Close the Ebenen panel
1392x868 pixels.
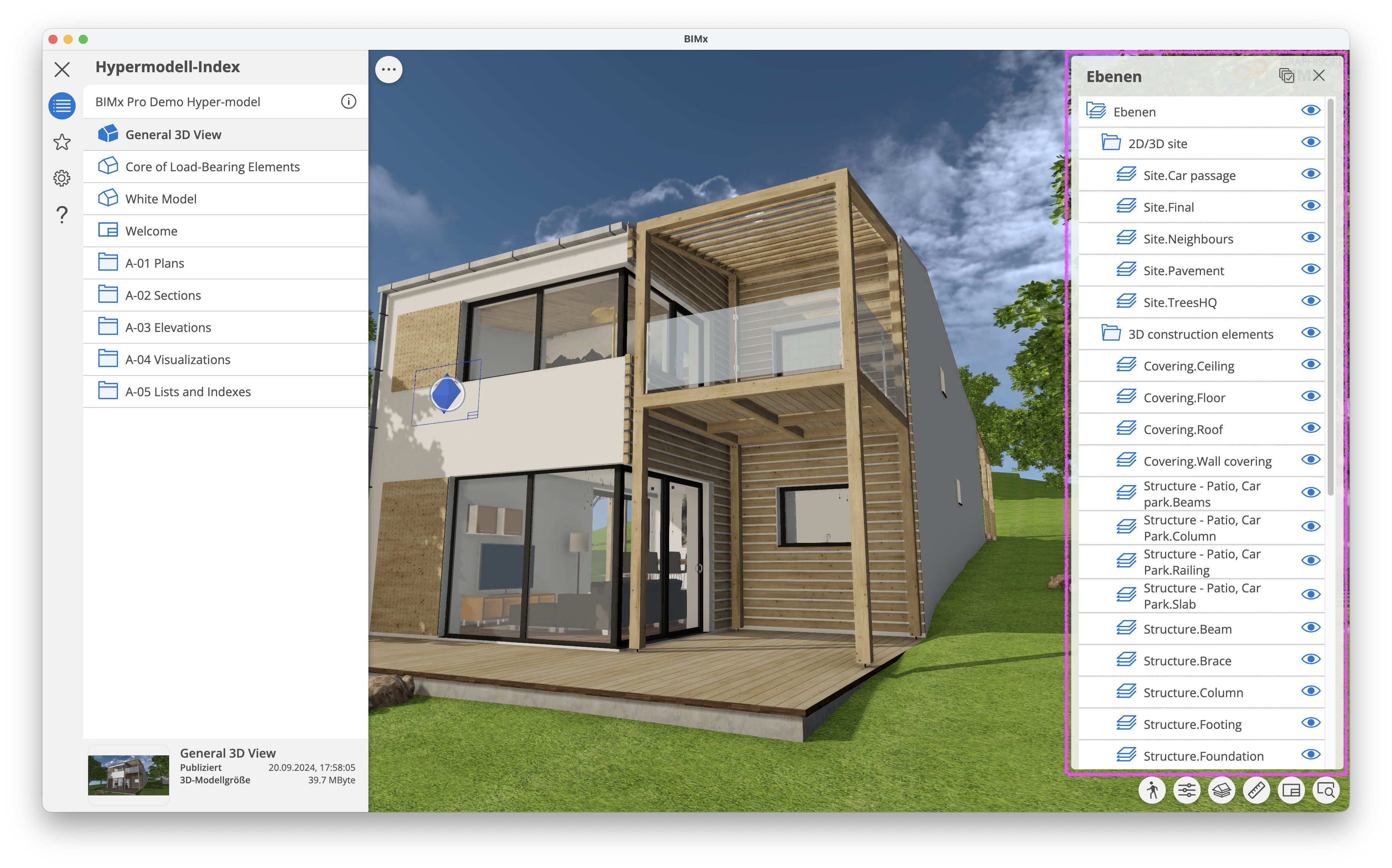click(1319, 76)
